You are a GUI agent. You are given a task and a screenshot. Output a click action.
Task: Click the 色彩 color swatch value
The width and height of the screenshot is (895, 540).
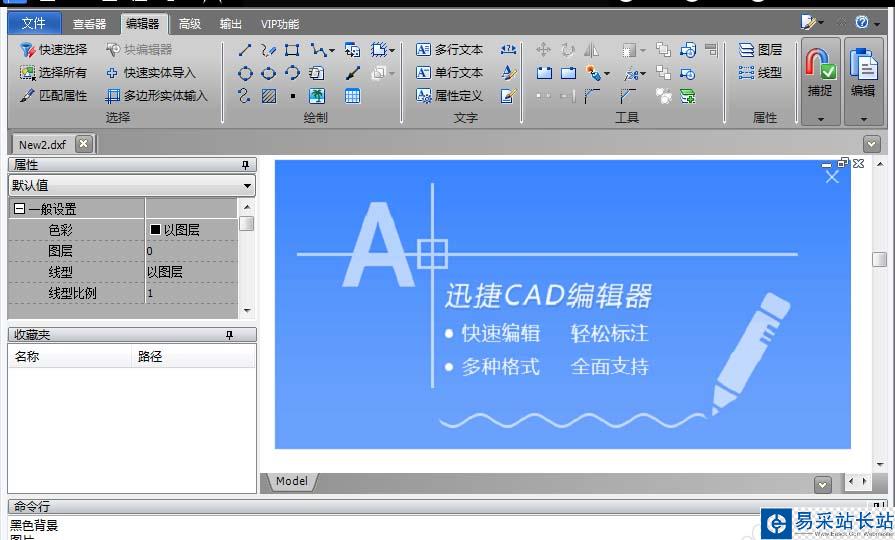[x=191, y=230]
